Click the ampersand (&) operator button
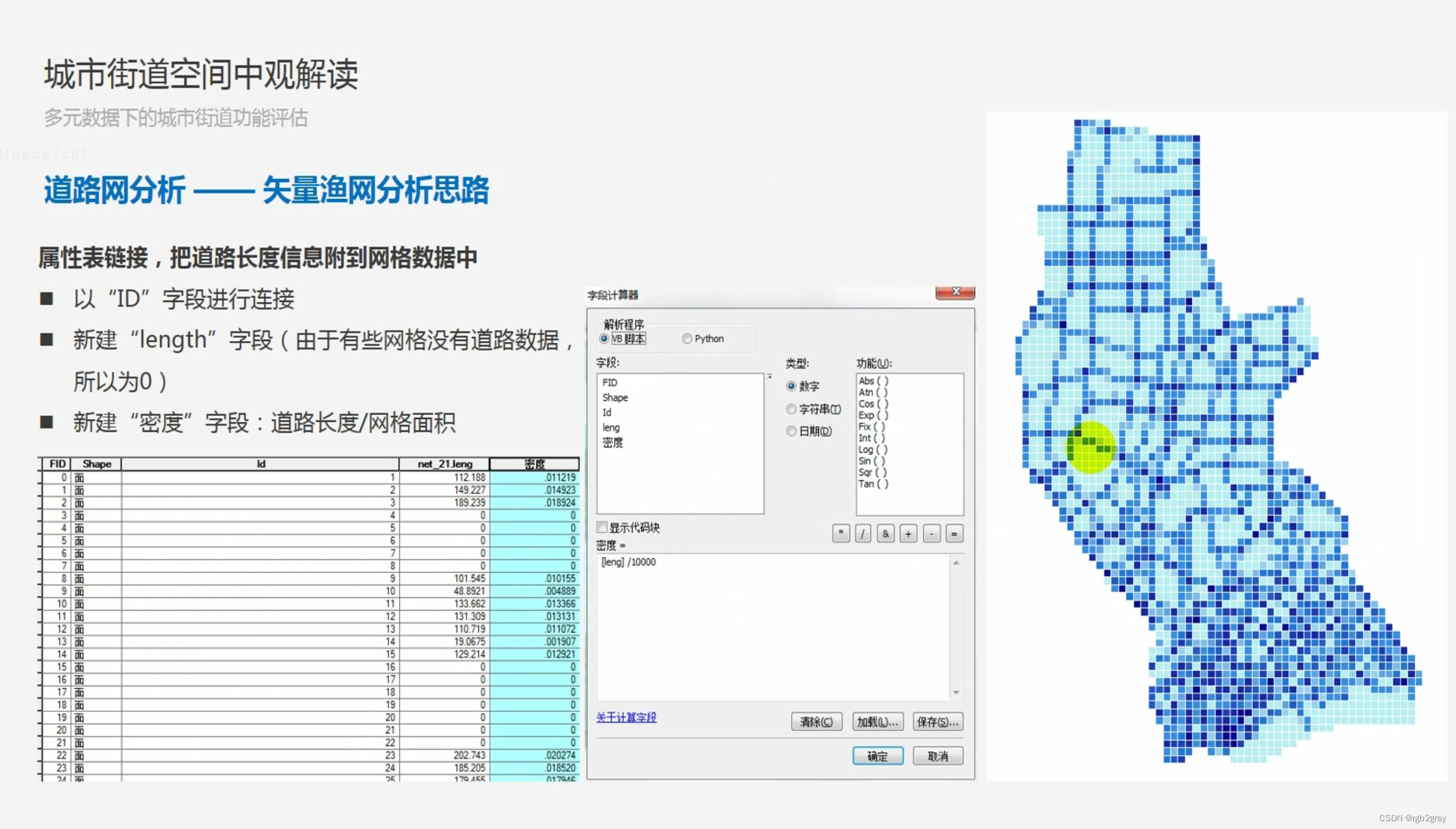Image resolution: width=1456 pixels, height=829 pixels. tap(885, 534)
